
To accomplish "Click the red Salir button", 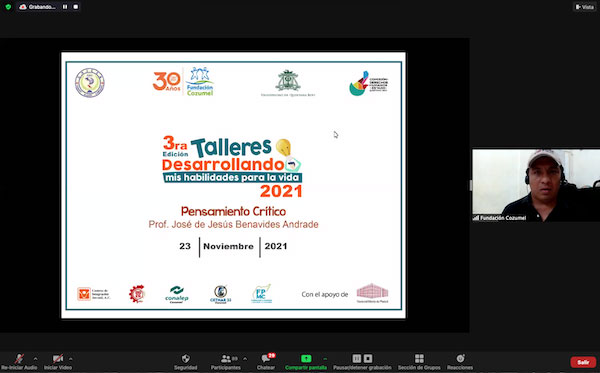I will tap(583, 362).
